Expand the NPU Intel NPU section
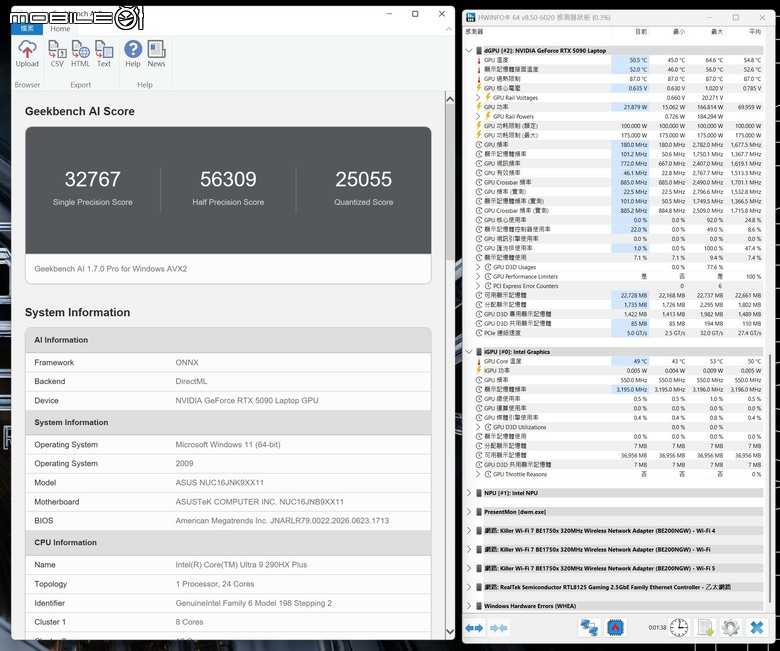780x651 pixels. [469, 493]
